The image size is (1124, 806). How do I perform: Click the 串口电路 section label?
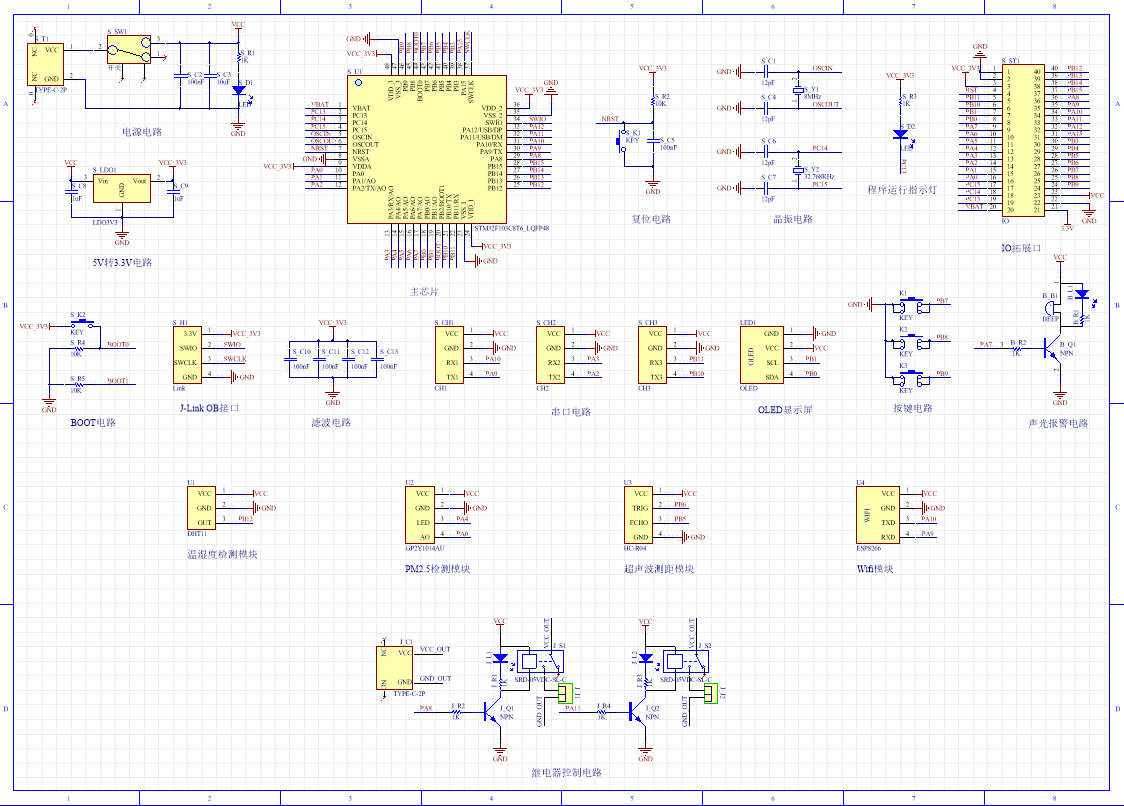pos(571,412)
